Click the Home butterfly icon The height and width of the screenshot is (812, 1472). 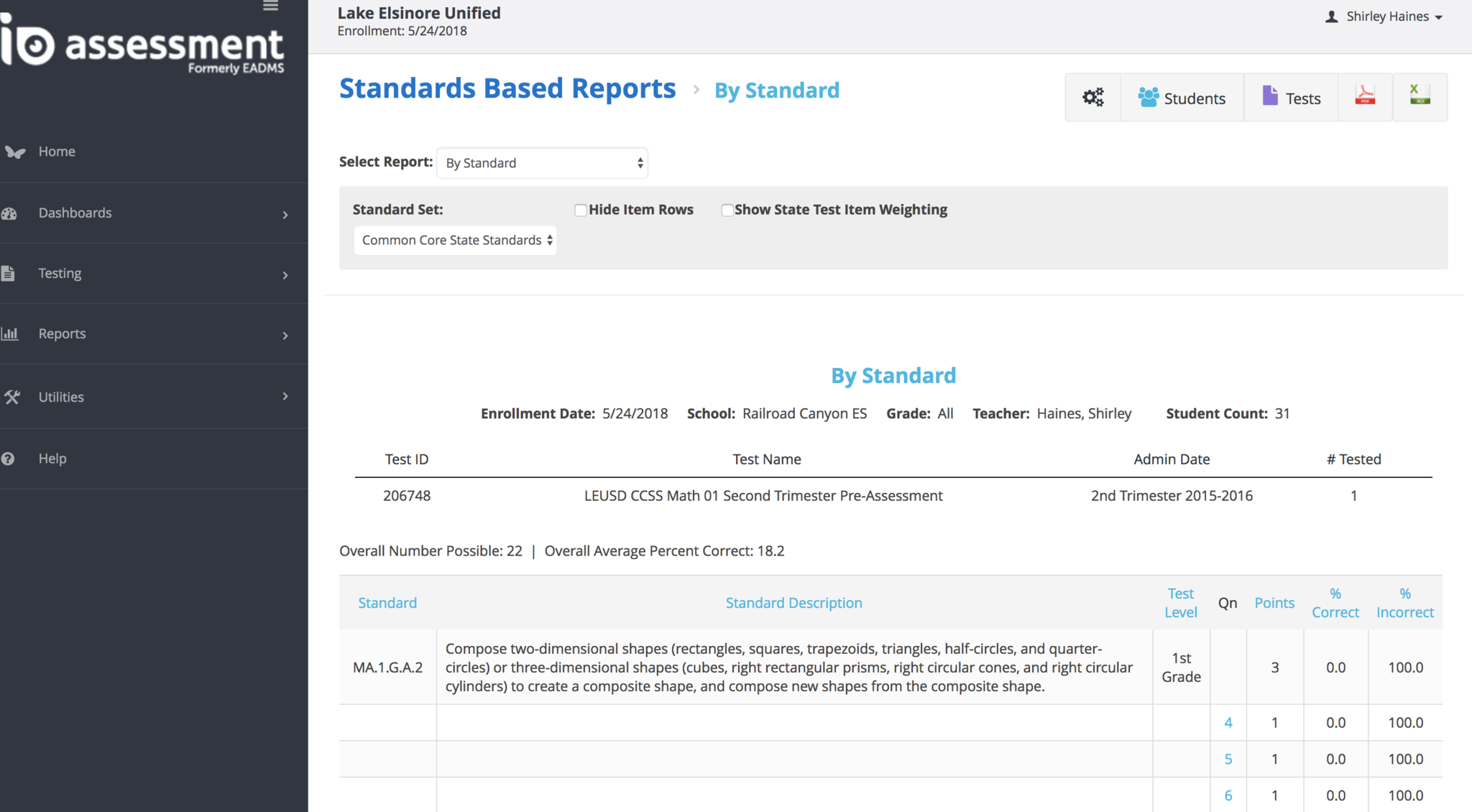pyautogui.click(x=14, y=152)
